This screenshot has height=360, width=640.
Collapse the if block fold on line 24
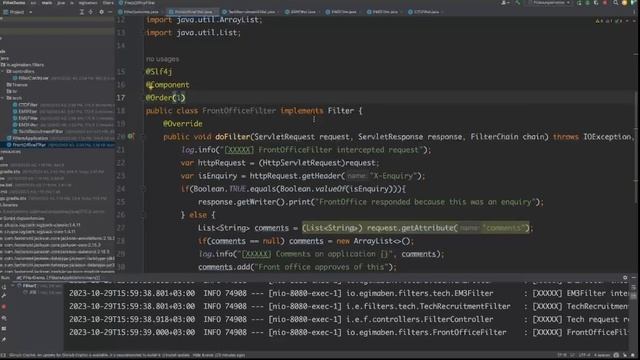pos(144,189)
